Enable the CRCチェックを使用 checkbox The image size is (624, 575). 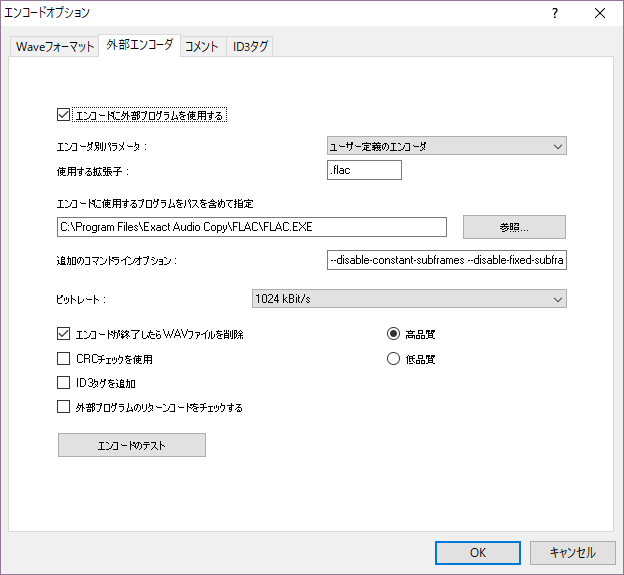[65, 358]
